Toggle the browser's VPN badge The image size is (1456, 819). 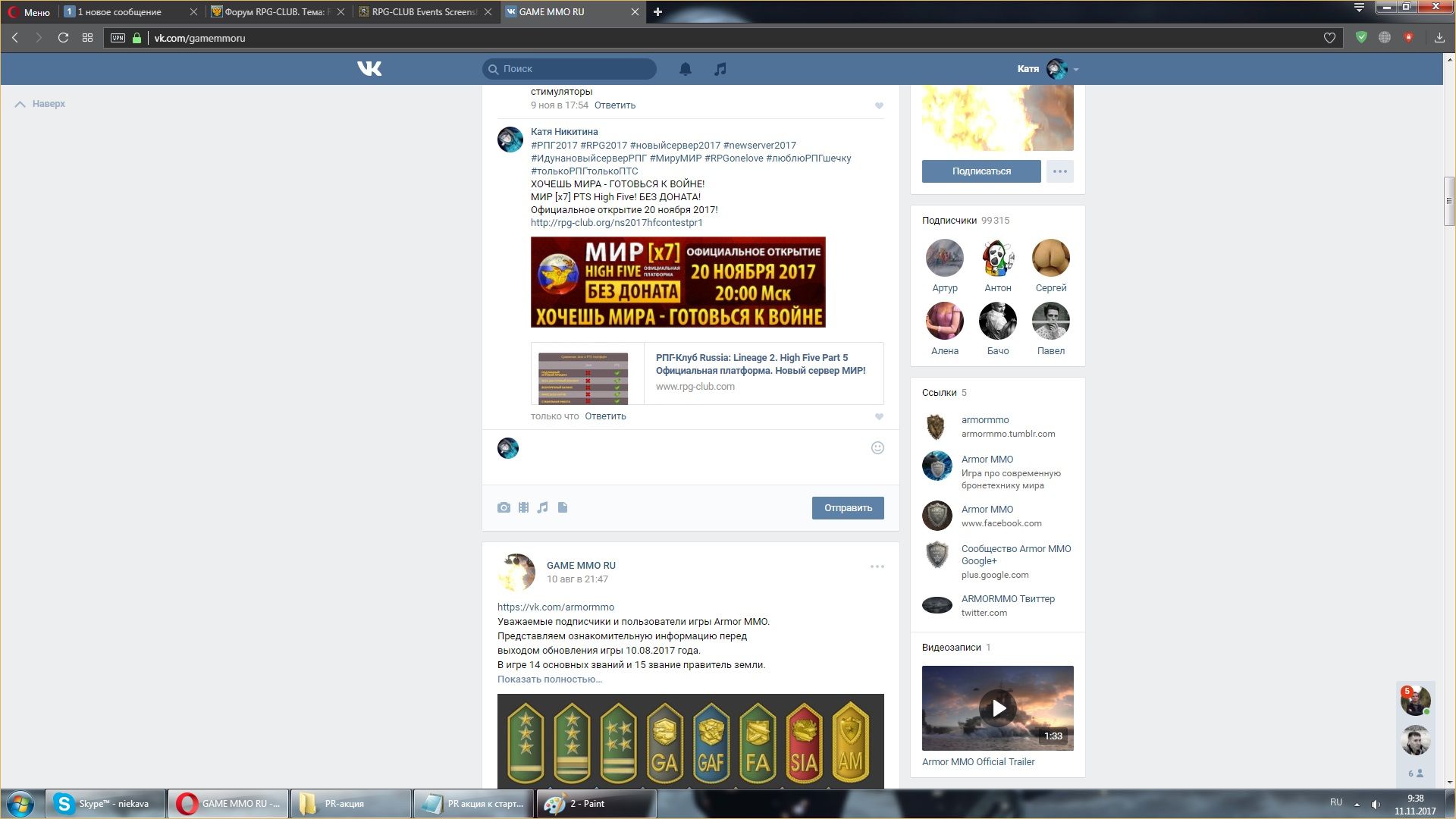(118, 38)
